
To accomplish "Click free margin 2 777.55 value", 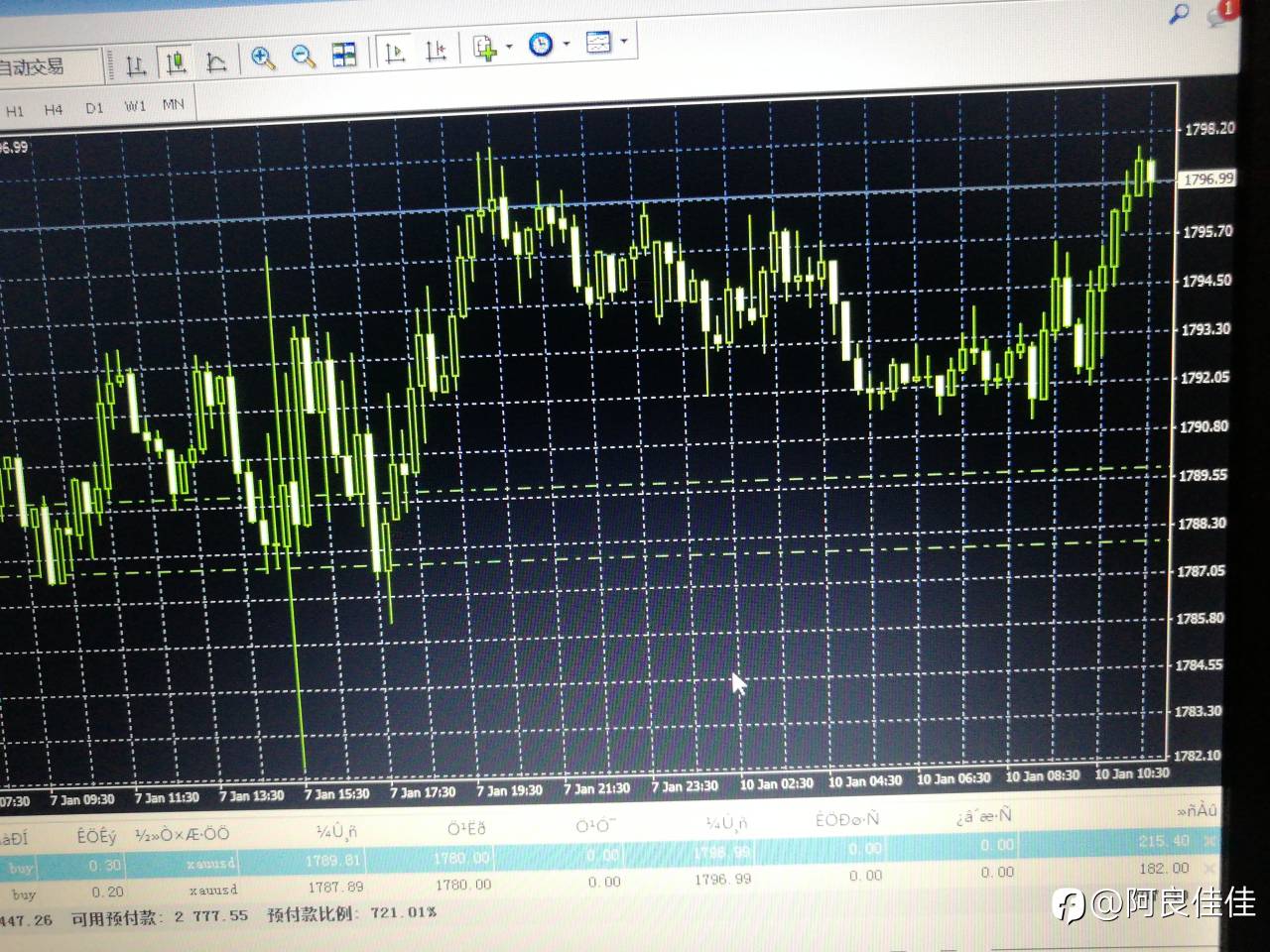I will click(x=210, y=916).
